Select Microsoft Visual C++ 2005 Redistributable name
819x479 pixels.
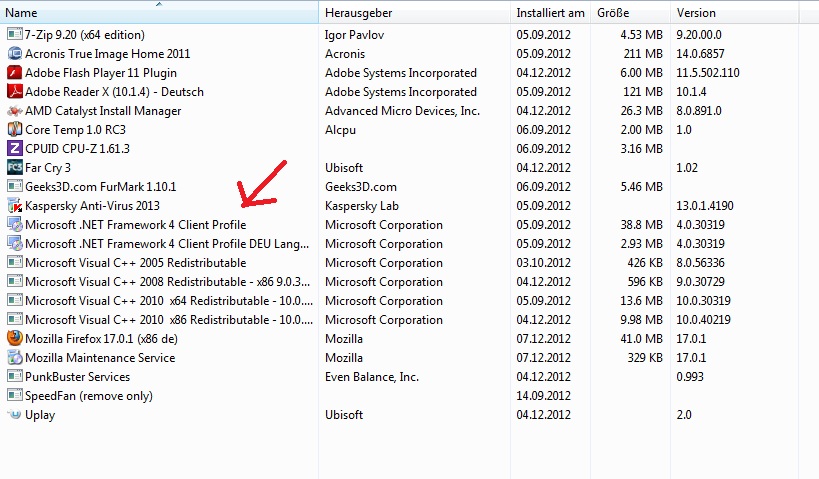tap(135, 263)
